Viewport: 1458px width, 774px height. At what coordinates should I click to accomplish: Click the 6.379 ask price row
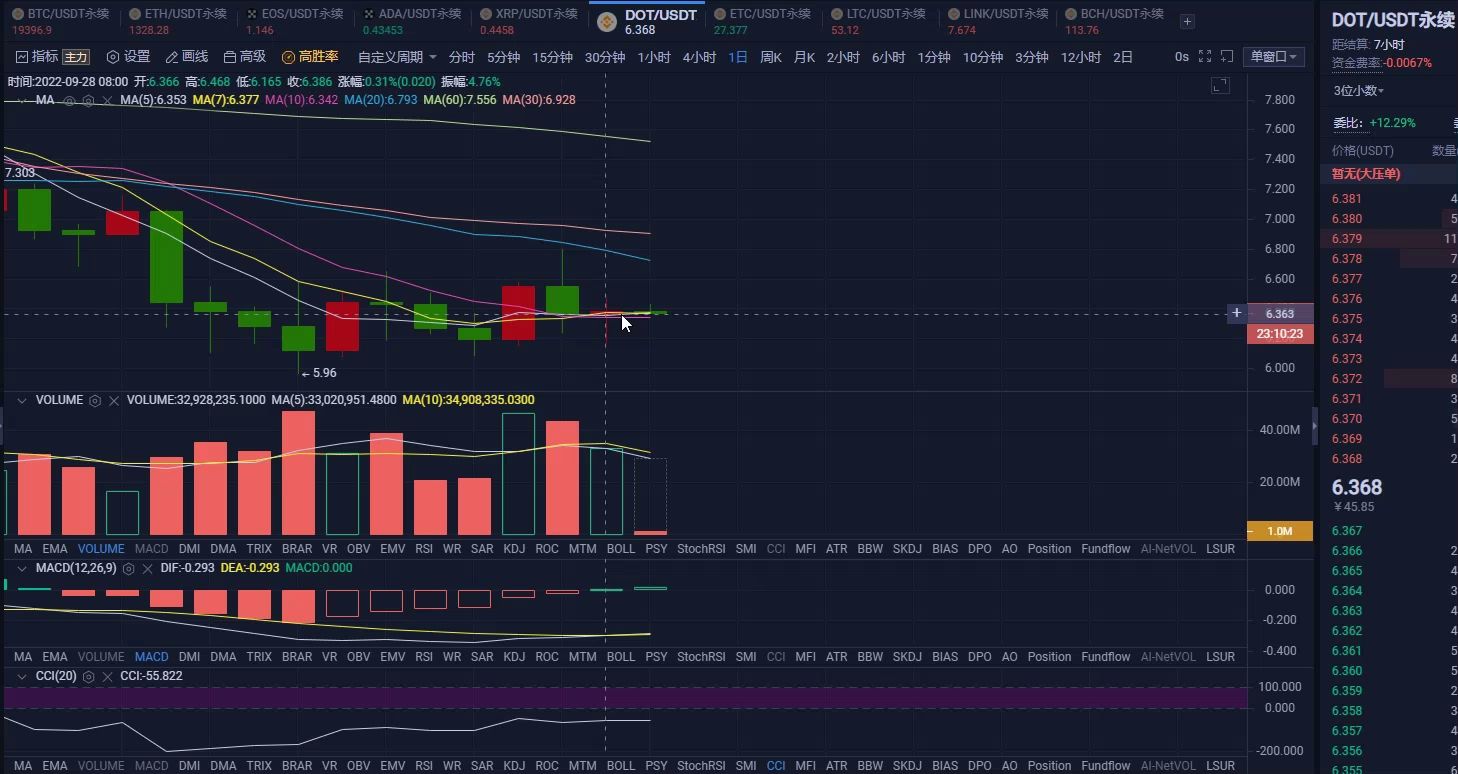1394,239
